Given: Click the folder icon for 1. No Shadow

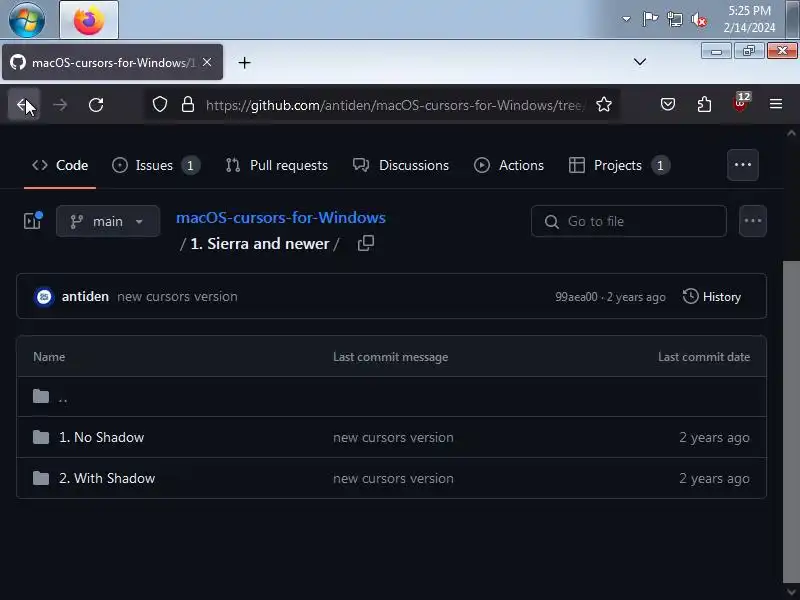Looking at the screenshot, I should click(x=41, y=437).
